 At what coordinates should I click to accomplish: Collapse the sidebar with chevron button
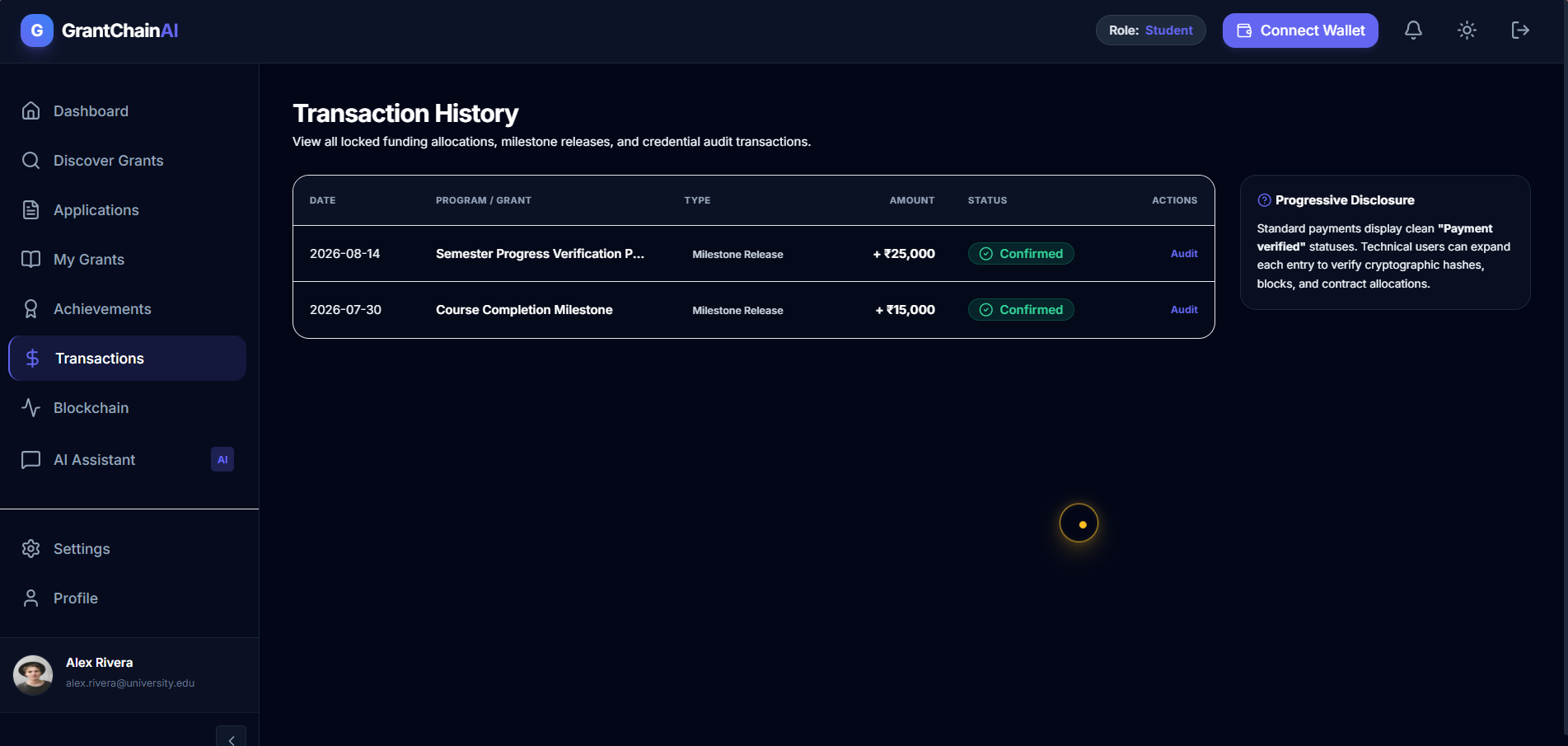pos(231,739)
